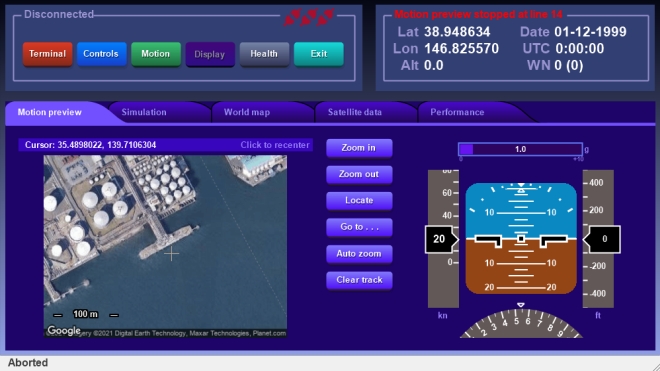Switch to the Simulation tab
This screenshot has height=371, width=660.
(144, 112)
